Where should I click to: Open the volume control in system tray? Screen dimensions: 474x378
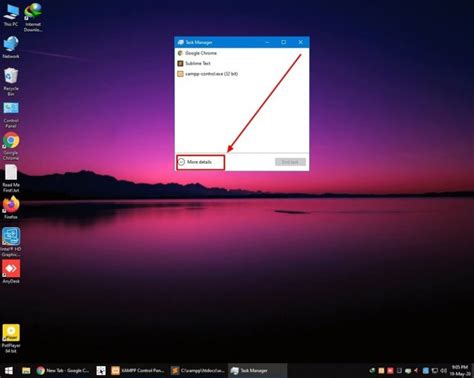click(444, 370)
